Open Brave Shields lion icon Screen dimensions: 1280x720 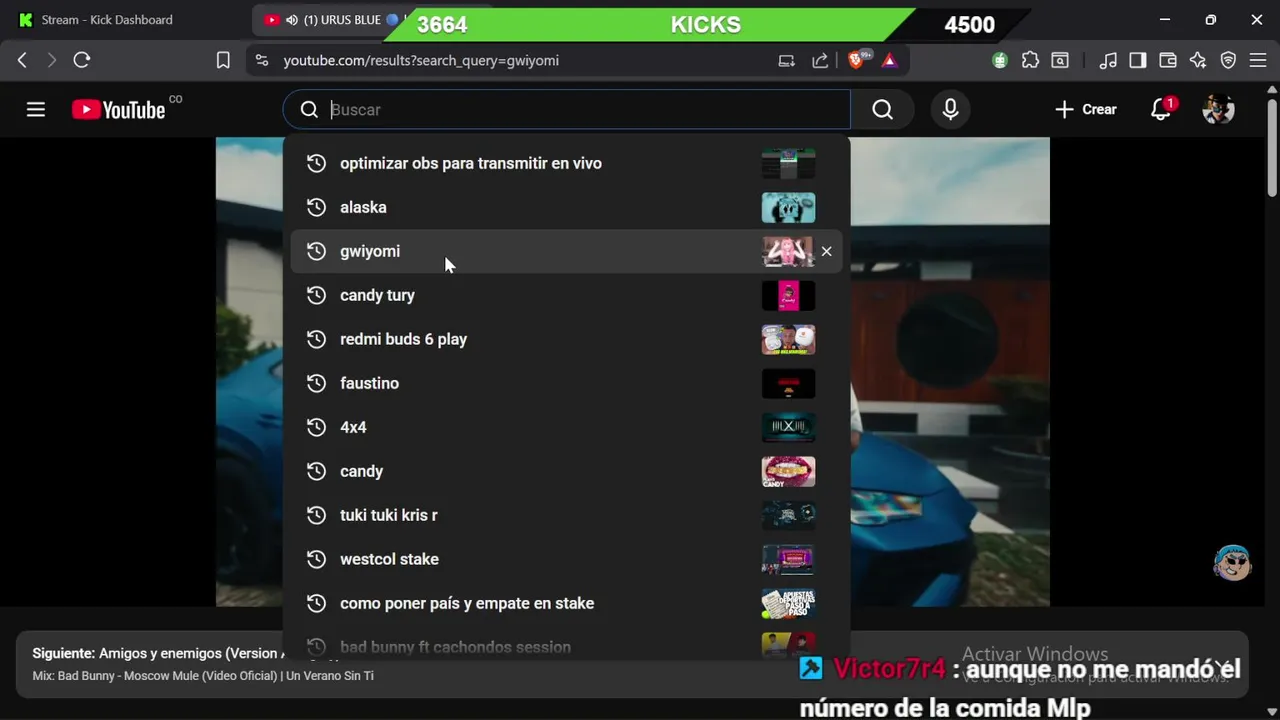(x=857, y=60)
